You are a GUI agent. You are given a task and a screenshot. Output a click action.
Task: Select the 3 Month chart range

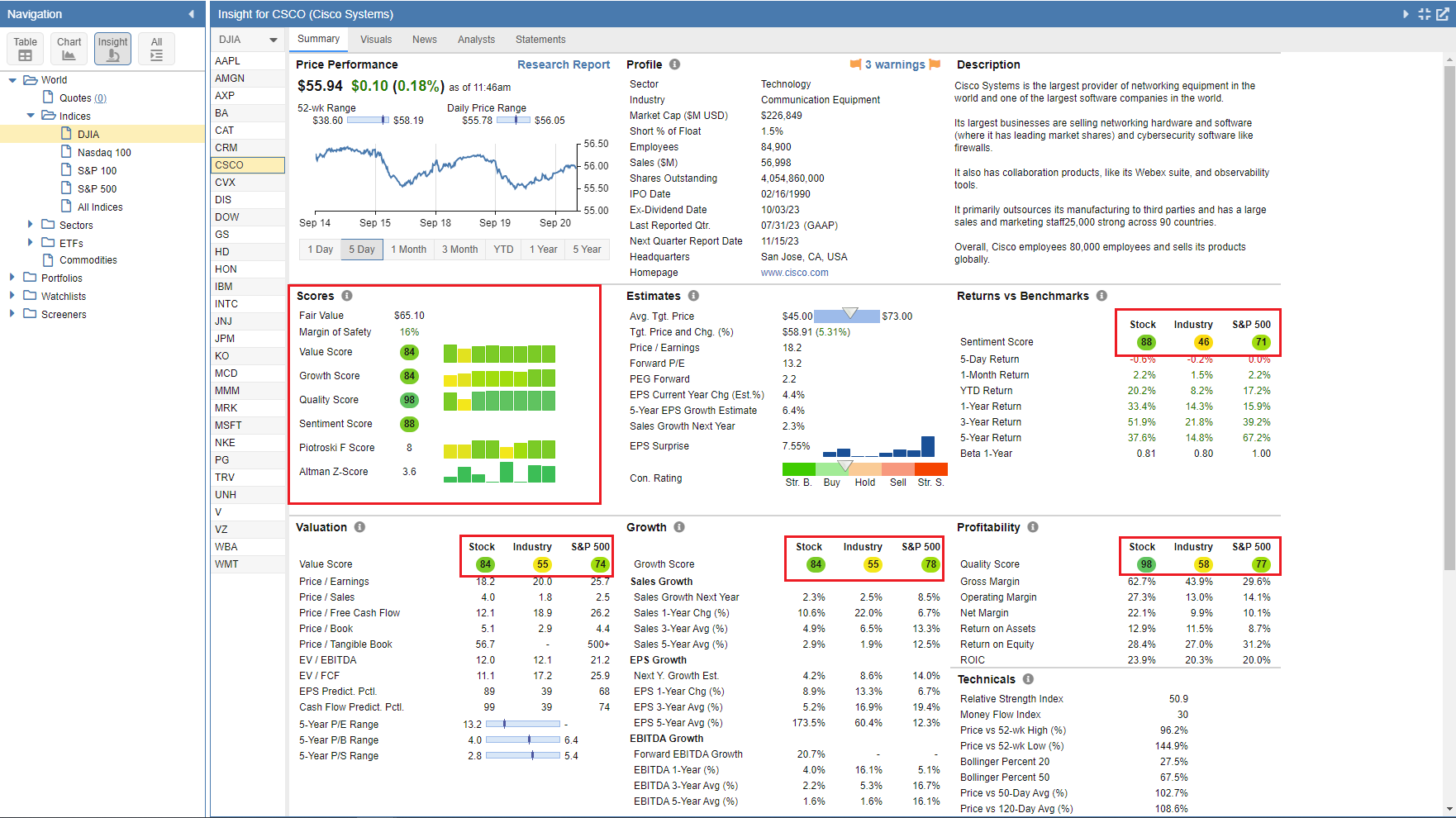tap(459, 250)
